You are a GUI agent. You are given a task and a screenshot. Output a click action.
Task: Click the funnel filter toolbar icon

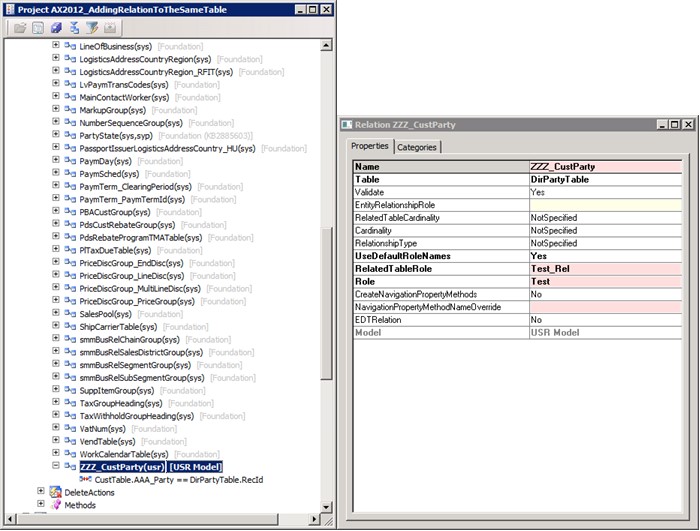92,28
